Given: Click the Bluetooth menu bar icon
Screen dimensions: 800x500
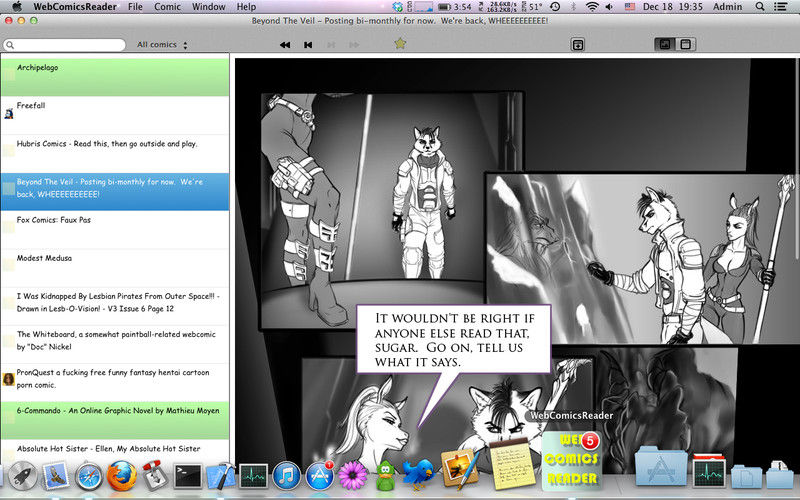Looking at the screenshot, I should click(573, 7).
